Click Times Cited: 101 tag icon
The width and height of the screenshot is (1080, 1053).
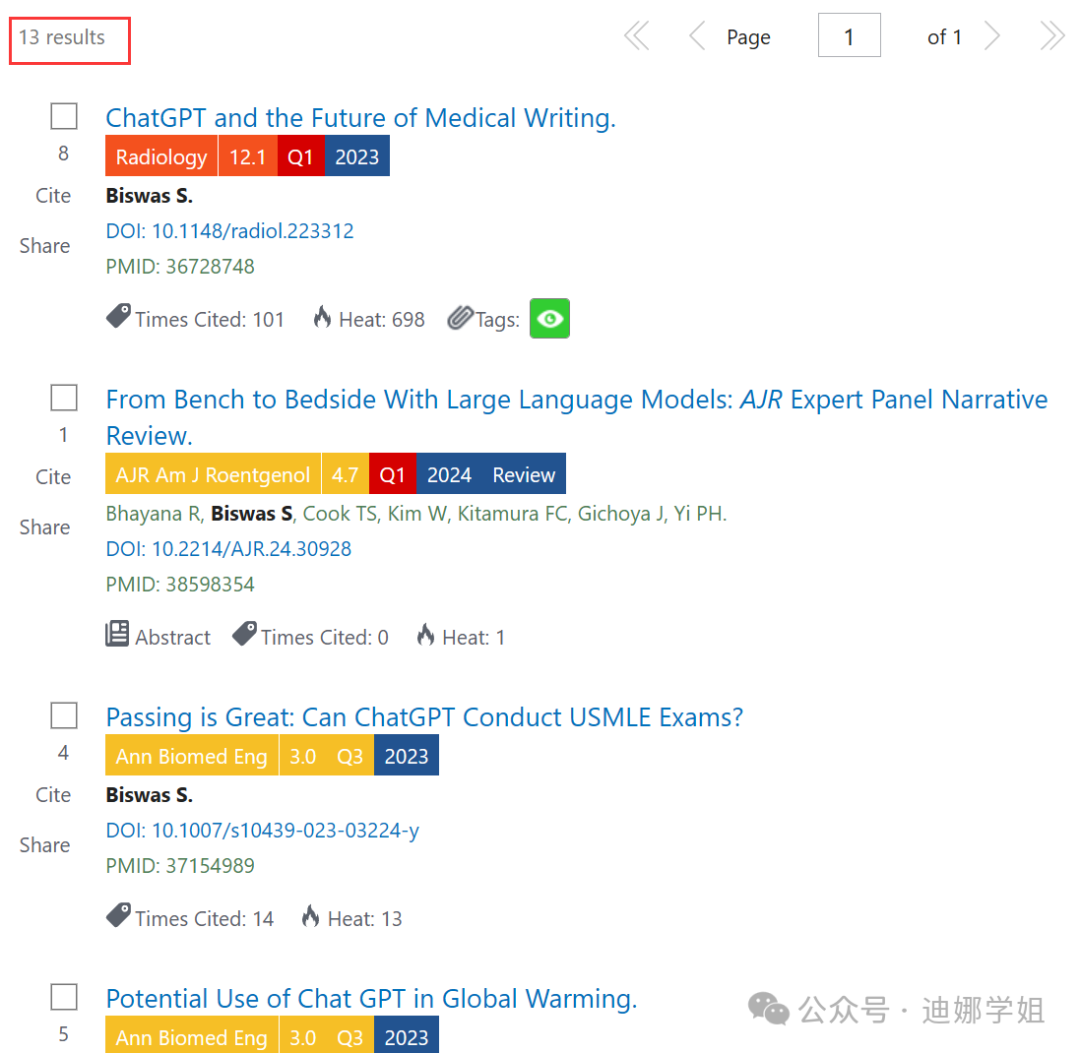point(118,317)
